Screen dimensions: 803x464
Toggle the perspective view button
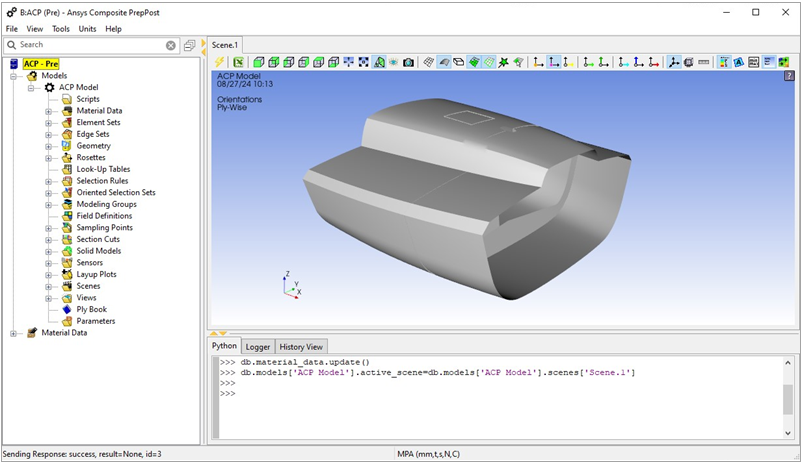[378, 62]
